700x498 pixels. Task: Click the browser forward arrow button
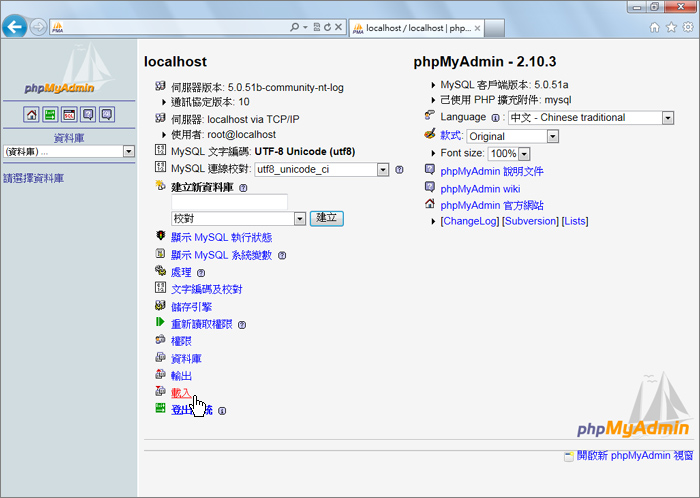38,27
